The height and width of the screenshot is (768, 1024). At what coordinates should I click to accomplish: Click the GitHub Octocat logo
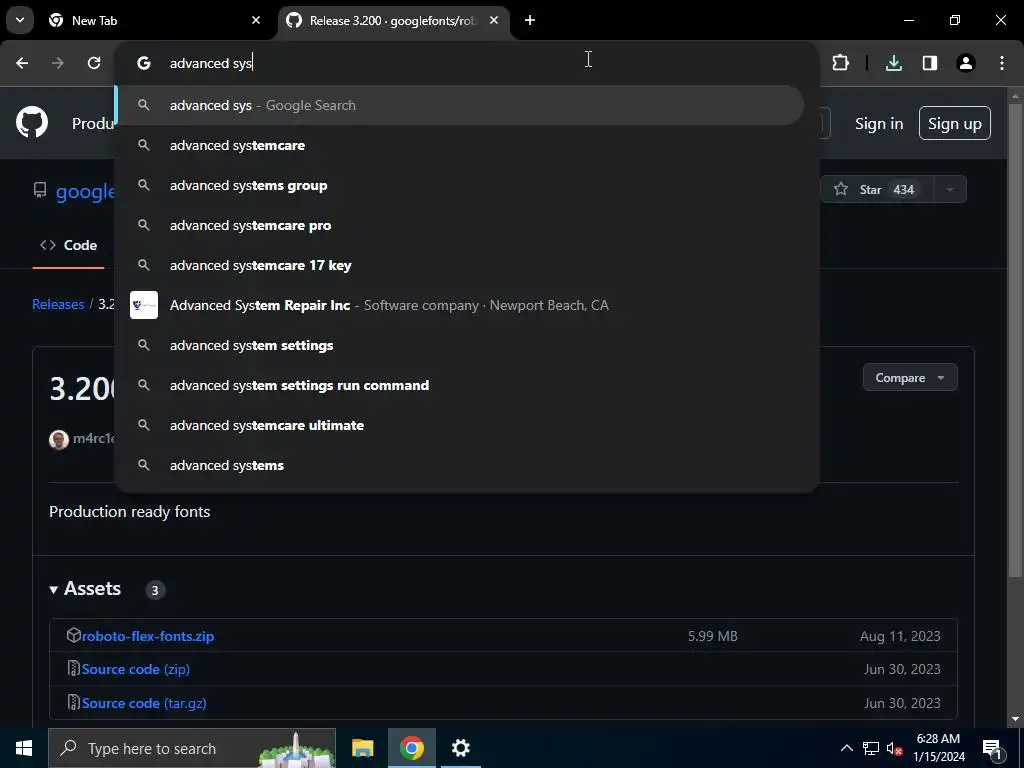pyautogui.click(x=32, y=122)
